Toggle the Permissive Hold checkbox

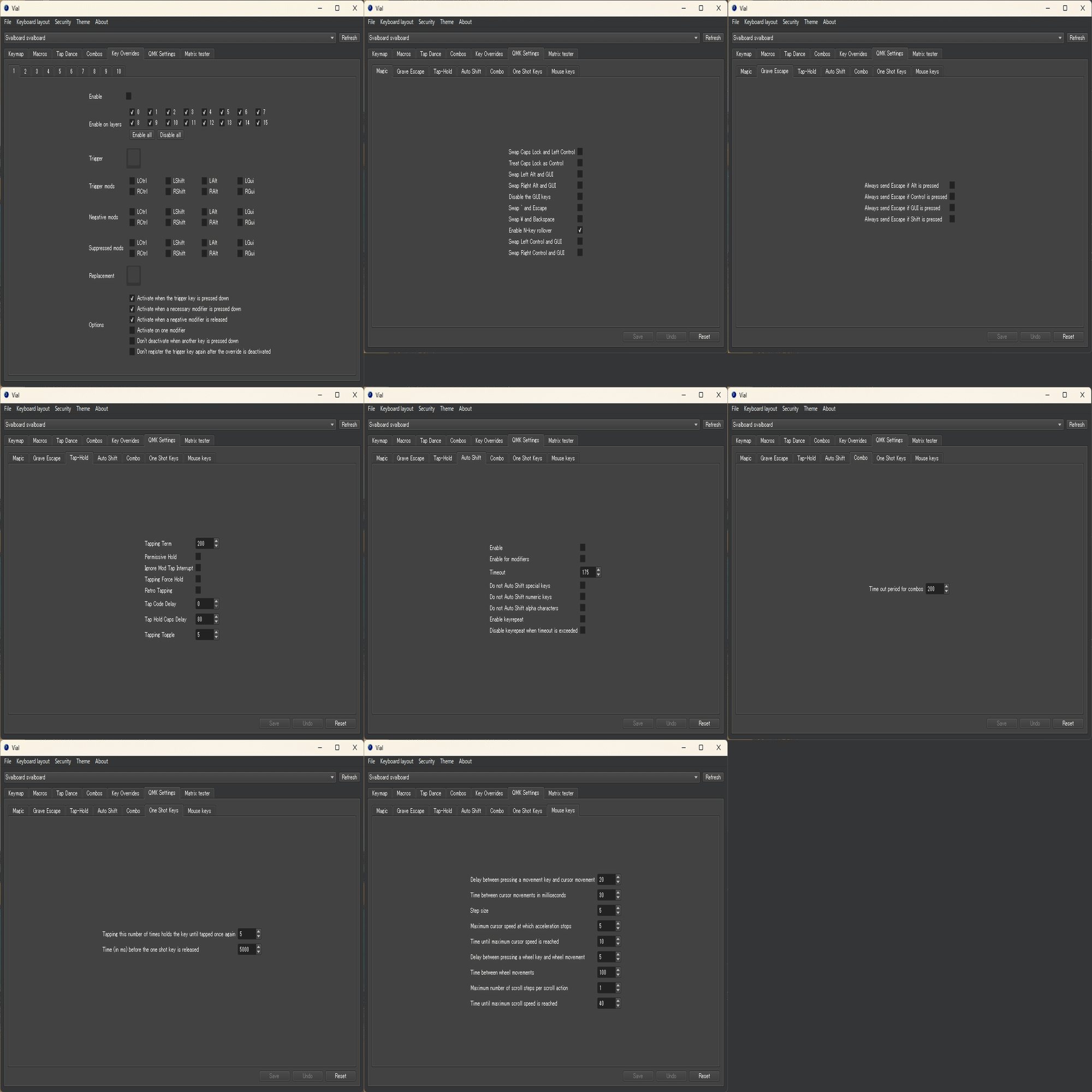click(x=198, y=557)
